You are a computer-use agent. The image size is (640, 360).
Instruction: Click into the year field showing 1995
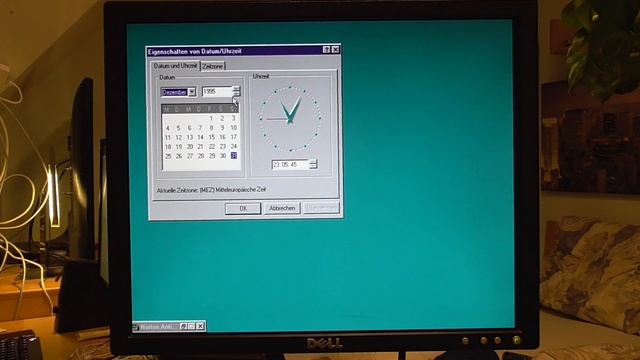point(218,92)
